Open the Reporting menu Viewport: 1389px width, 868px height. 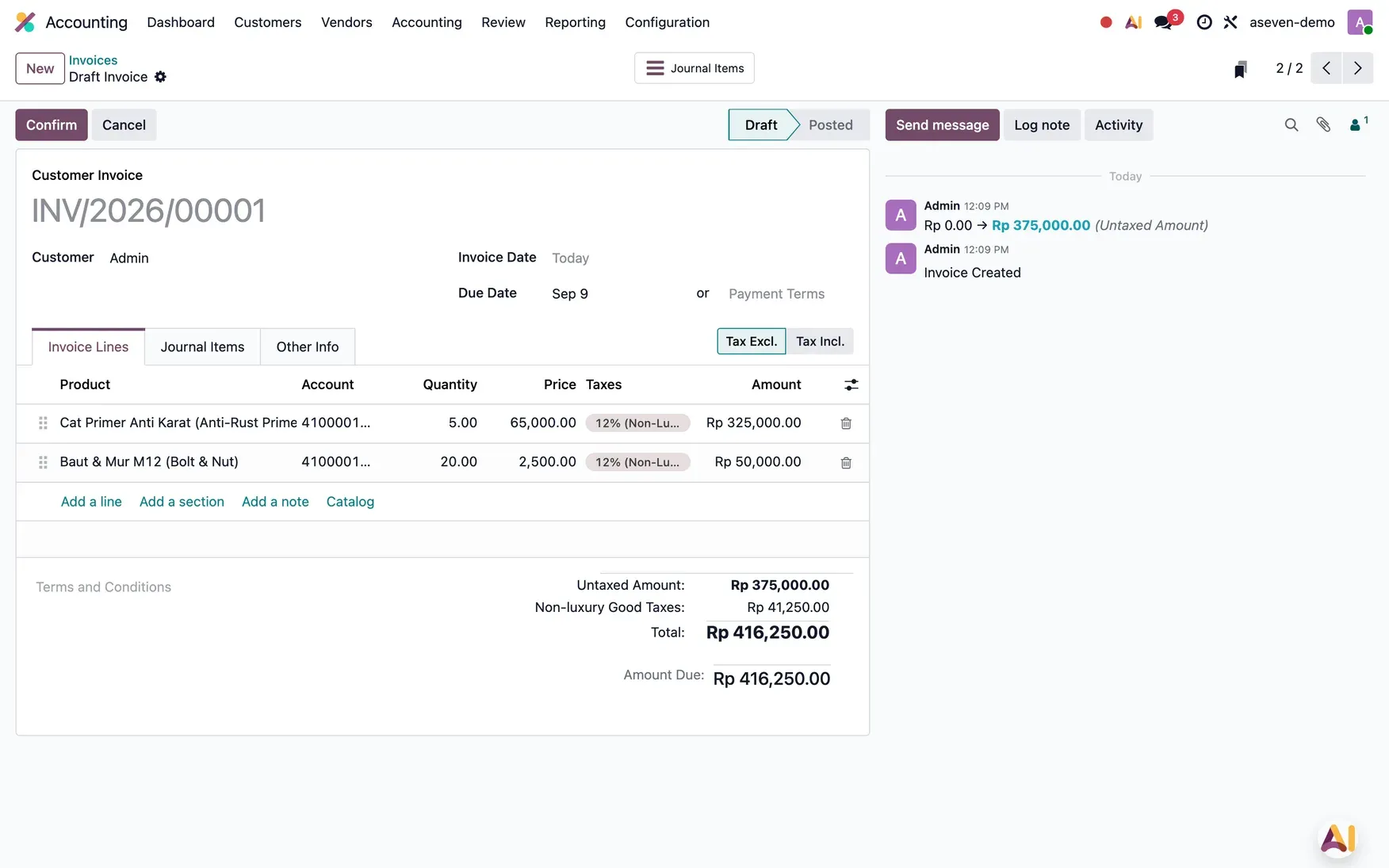(x=575, y=22)
